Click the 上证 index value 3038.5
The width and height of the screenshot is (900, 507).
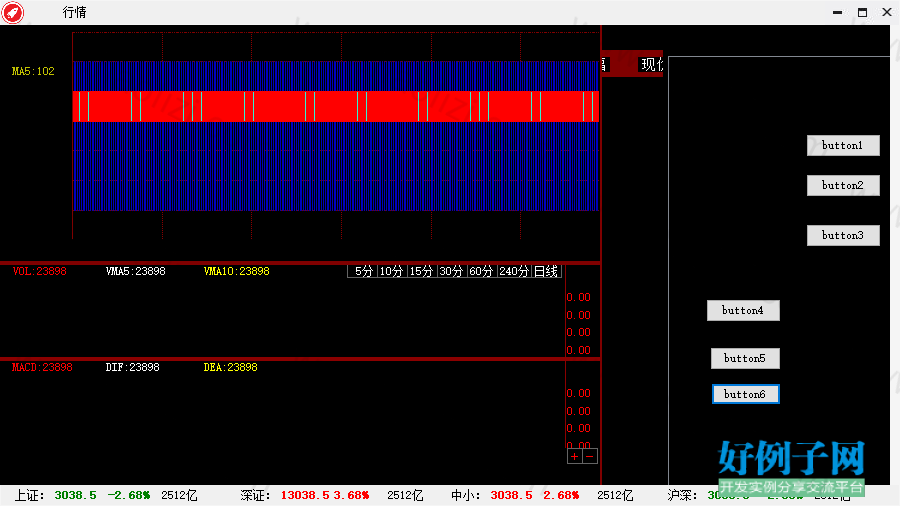pyautogui.click(x=75, y=495)
